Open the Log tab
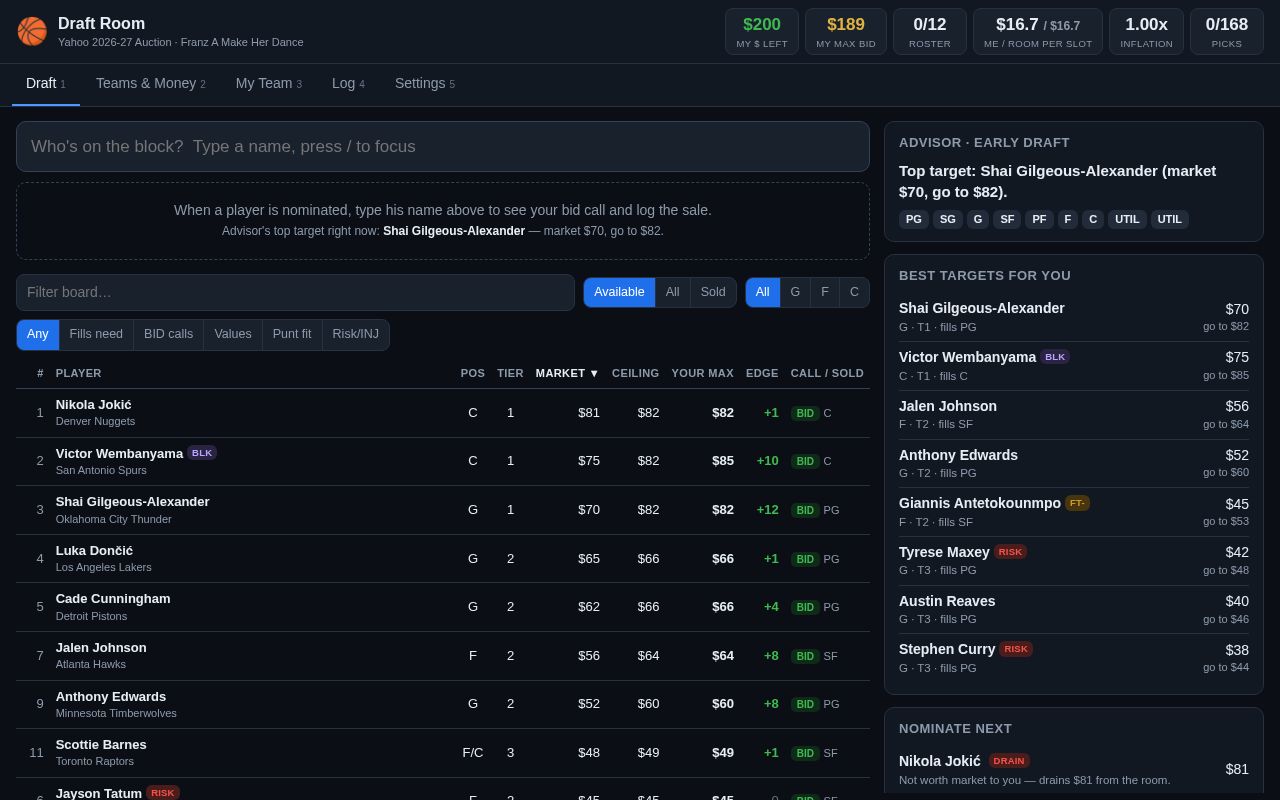Viewport: 1280px width, 800px height. [x=348, y=84]
